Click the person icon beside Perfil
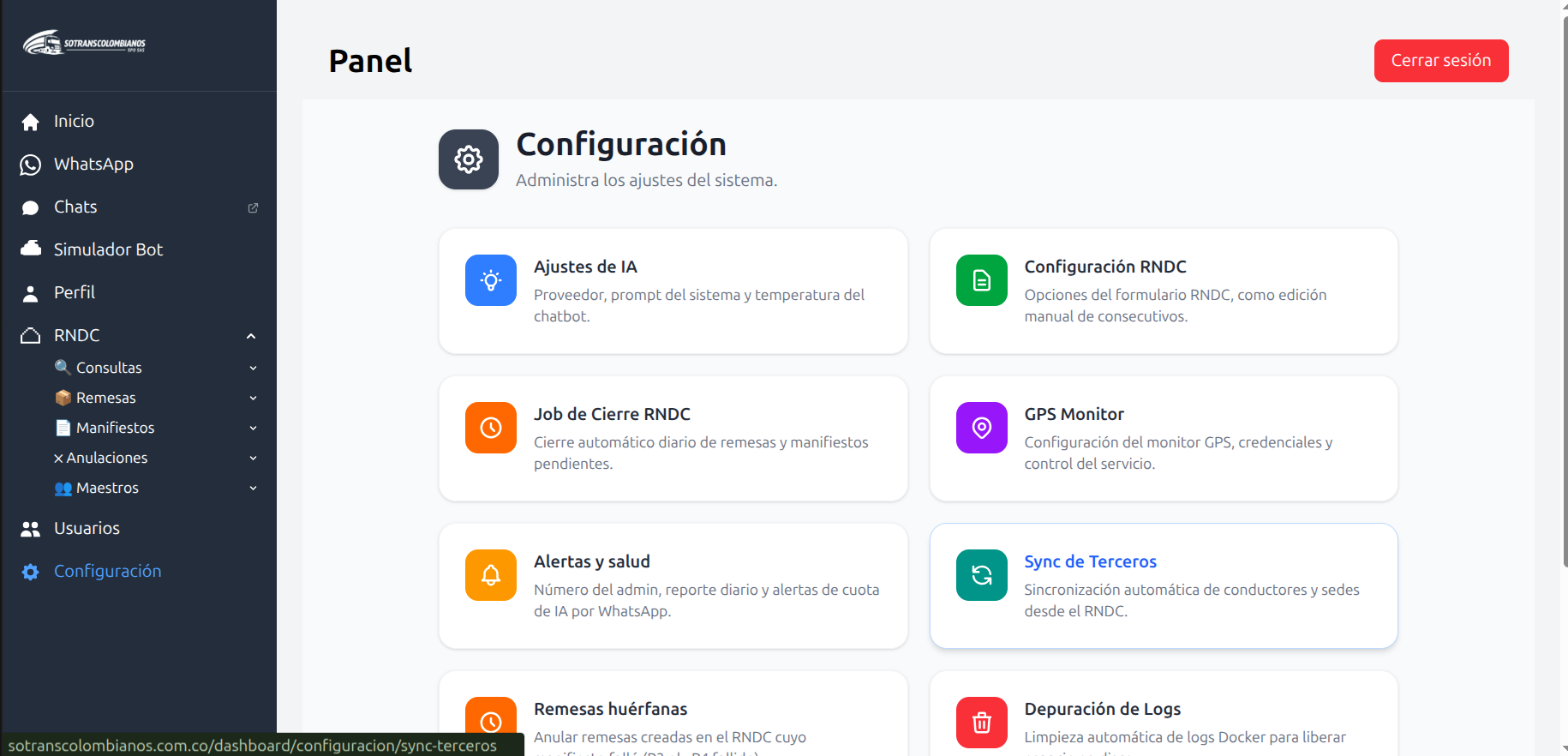The image size is (1568, 756). 31,294
